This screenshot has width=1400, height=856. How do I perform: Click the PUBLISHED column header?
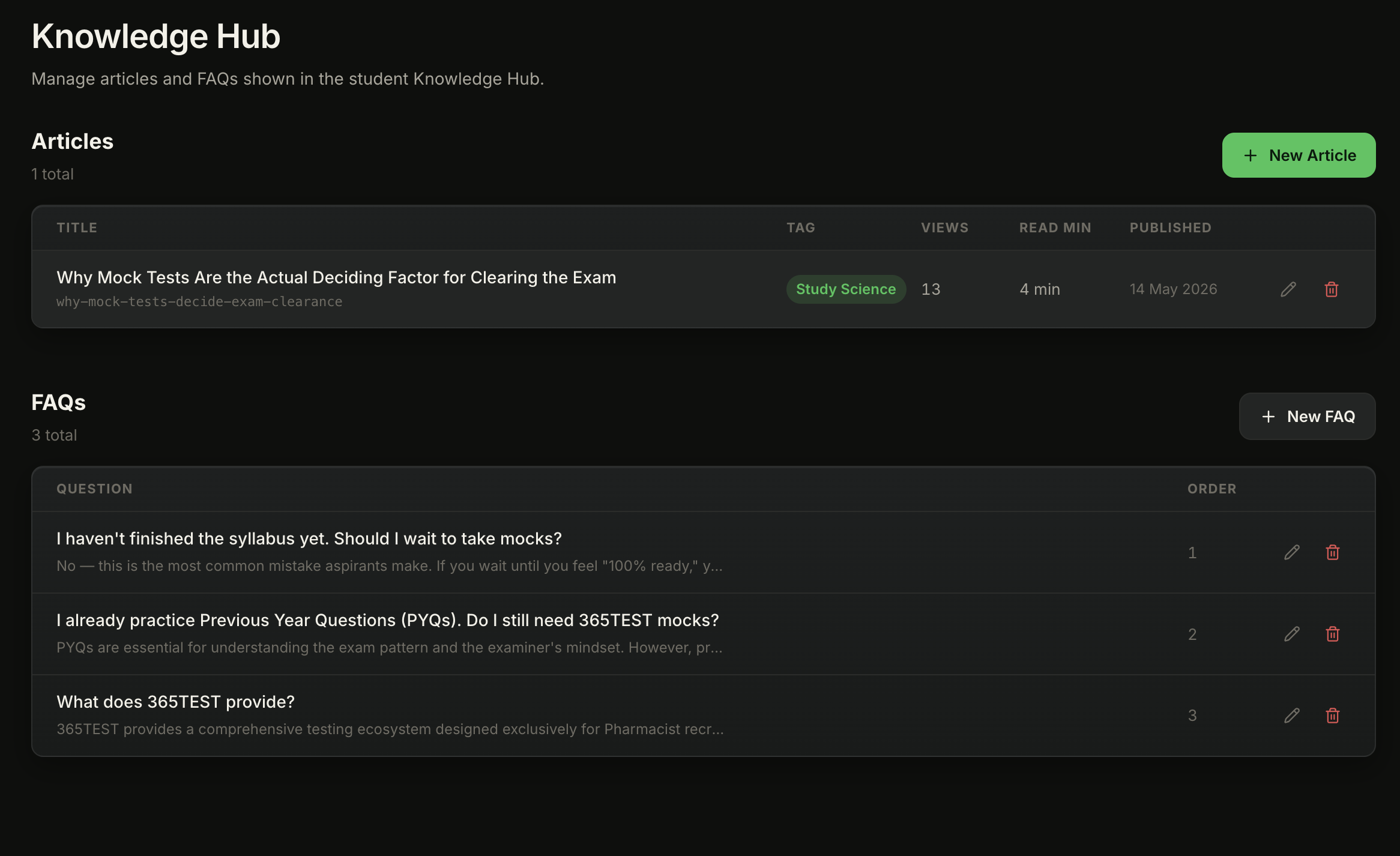tap(1171, 228)
